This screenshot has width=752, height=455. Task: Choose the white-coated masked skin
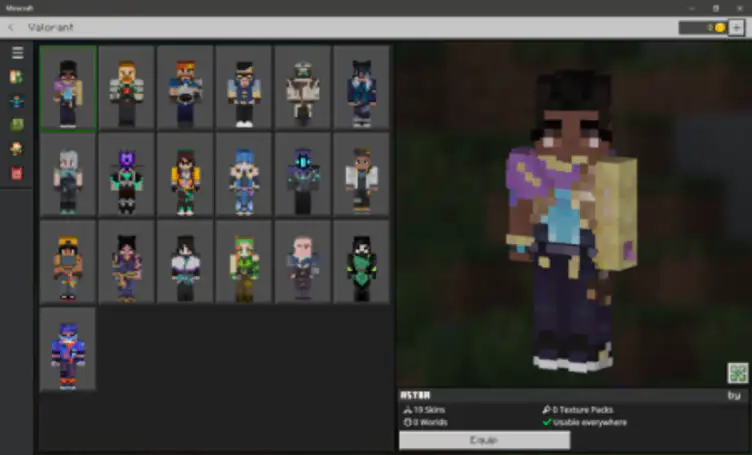point(303,88)
